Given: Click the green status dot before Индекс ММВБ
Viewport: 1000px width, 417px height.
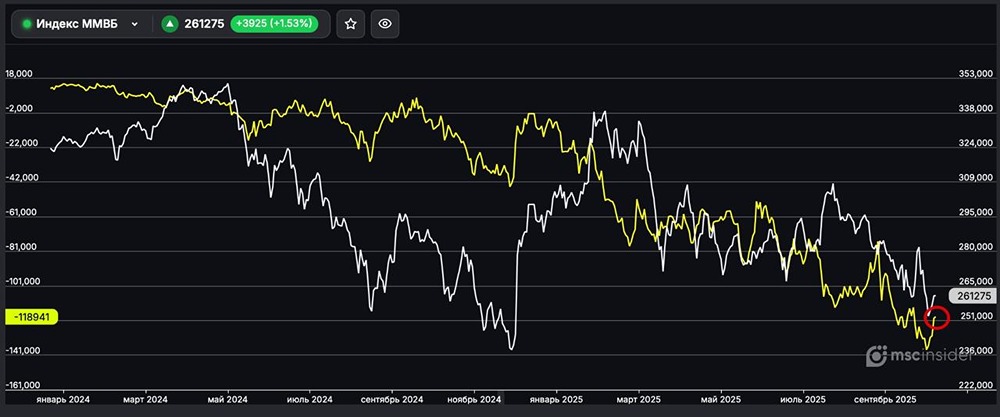Looking at the screenshot, I should coord(27,24).
